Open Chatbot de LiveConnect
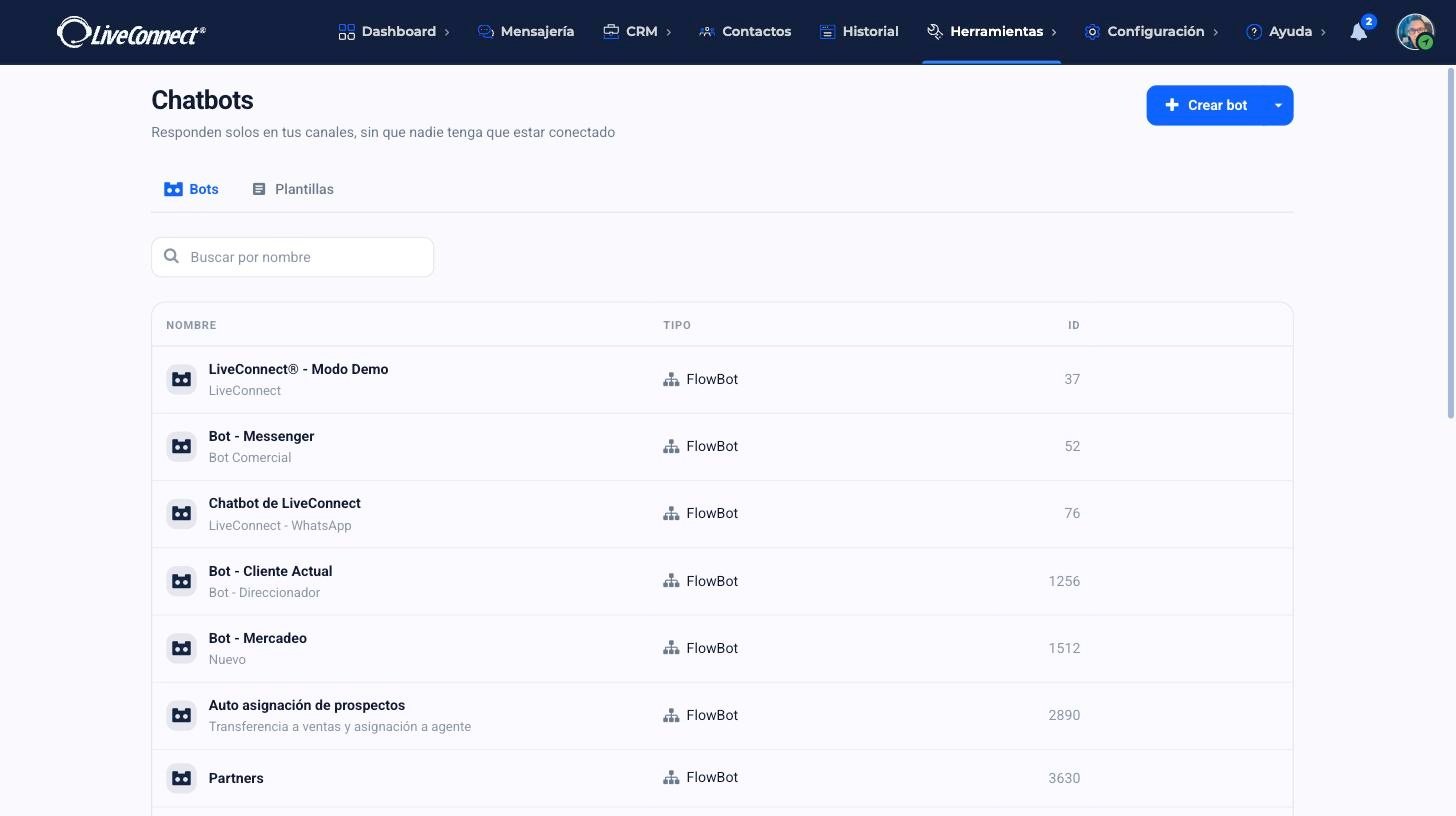1456x816 pixels. (284, 503)
